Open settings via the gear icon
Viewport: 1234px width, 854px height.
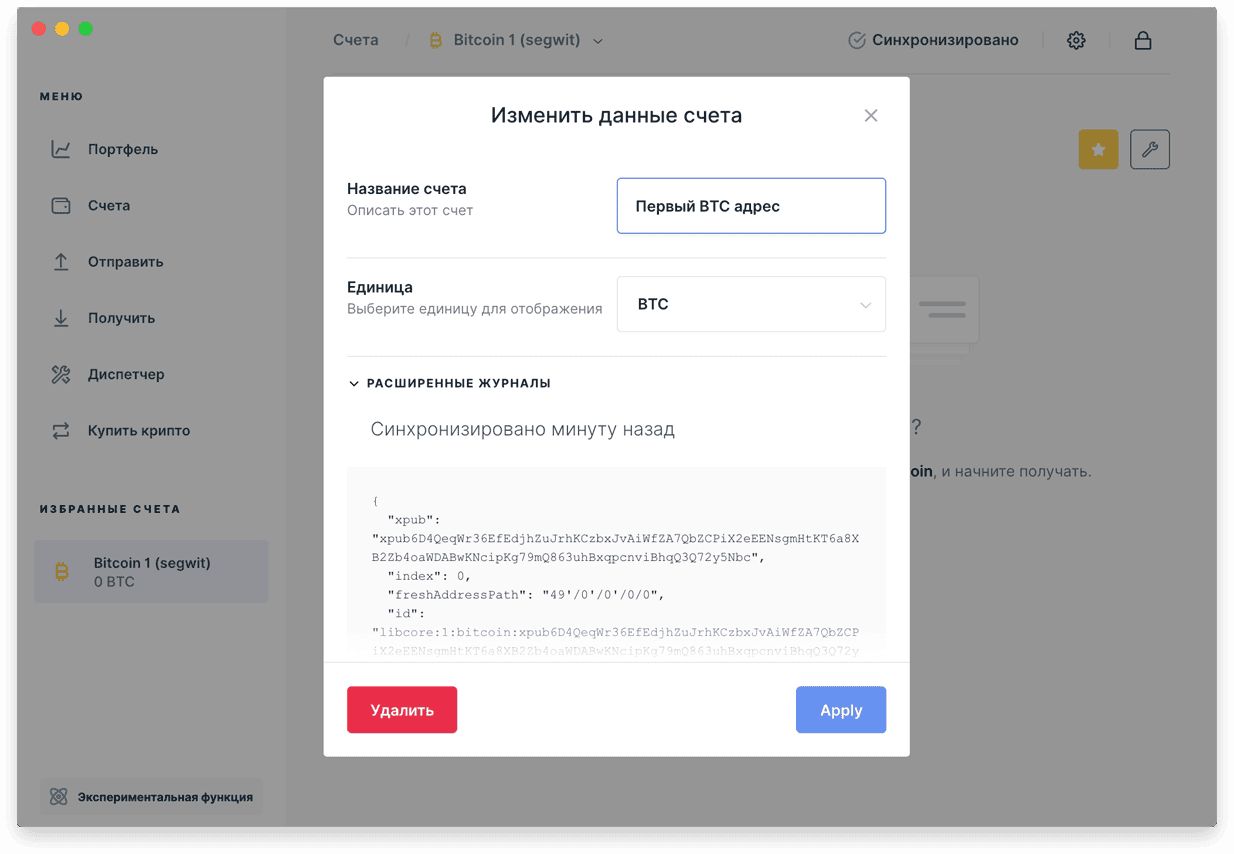pos(1076,41)
